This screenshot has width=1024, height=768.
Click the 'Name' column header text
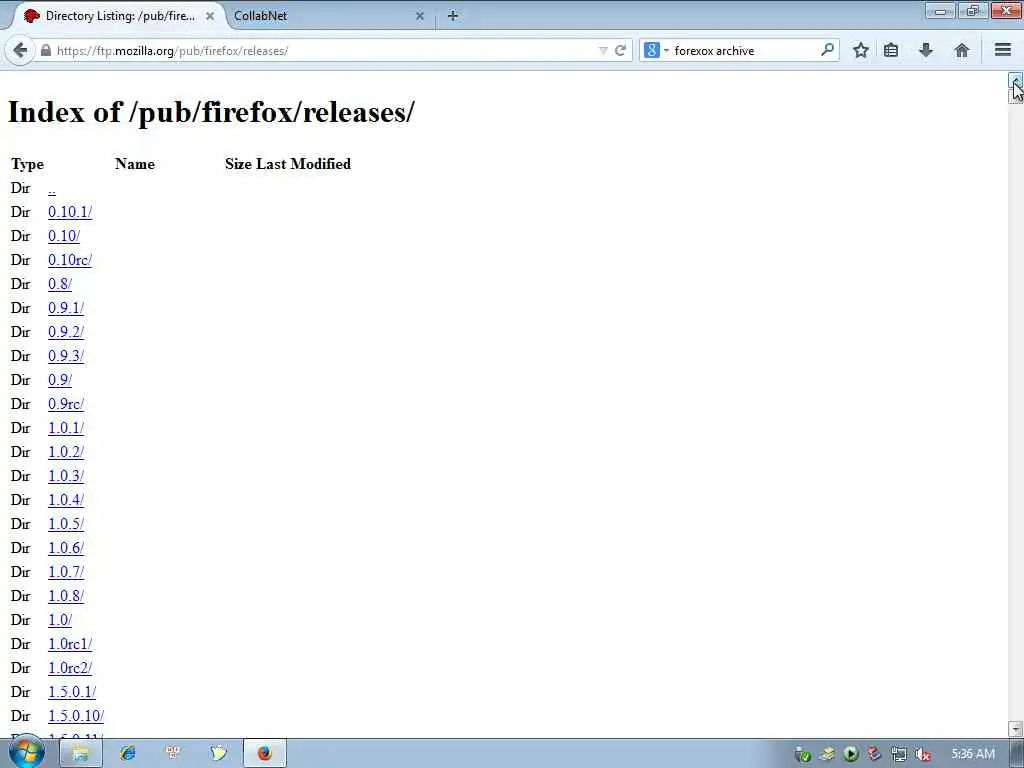coord(135,164)
